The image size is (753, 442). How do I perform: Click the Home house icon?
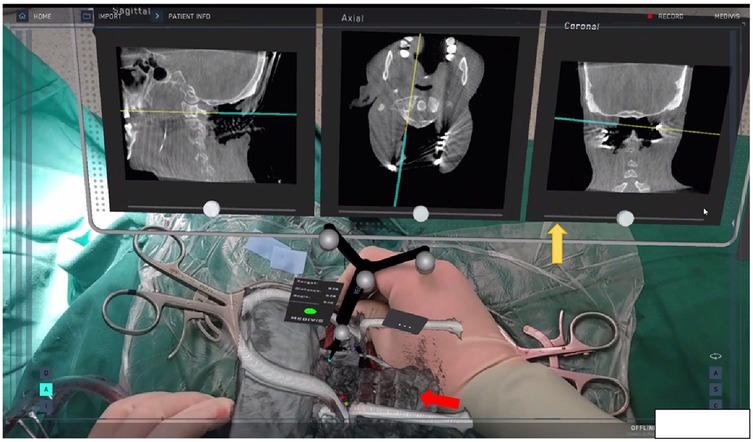pyautogui.click(x=22, y=16)
